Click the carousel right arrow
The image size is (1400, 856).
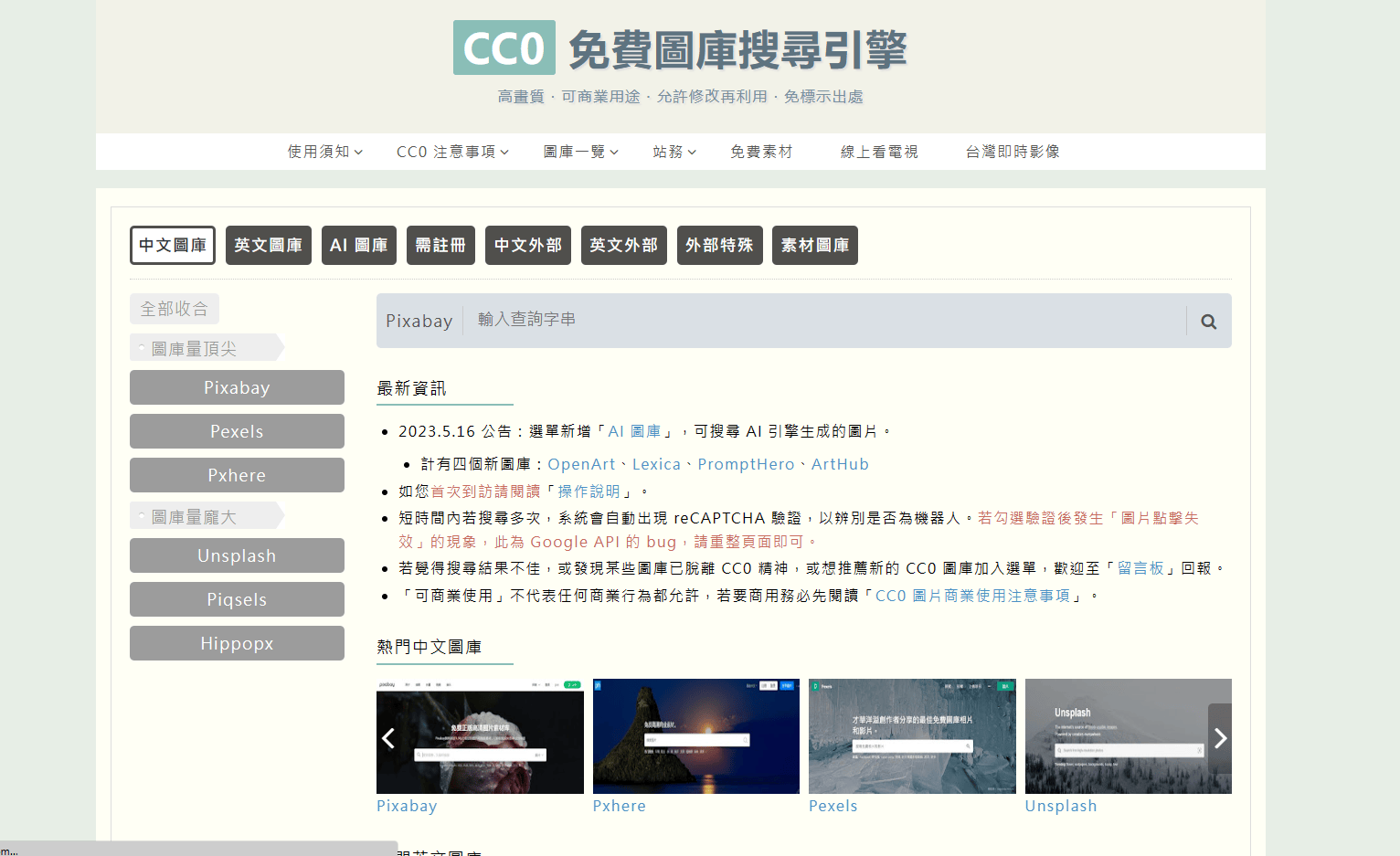pyautogui.click(x=1221, y=737)
